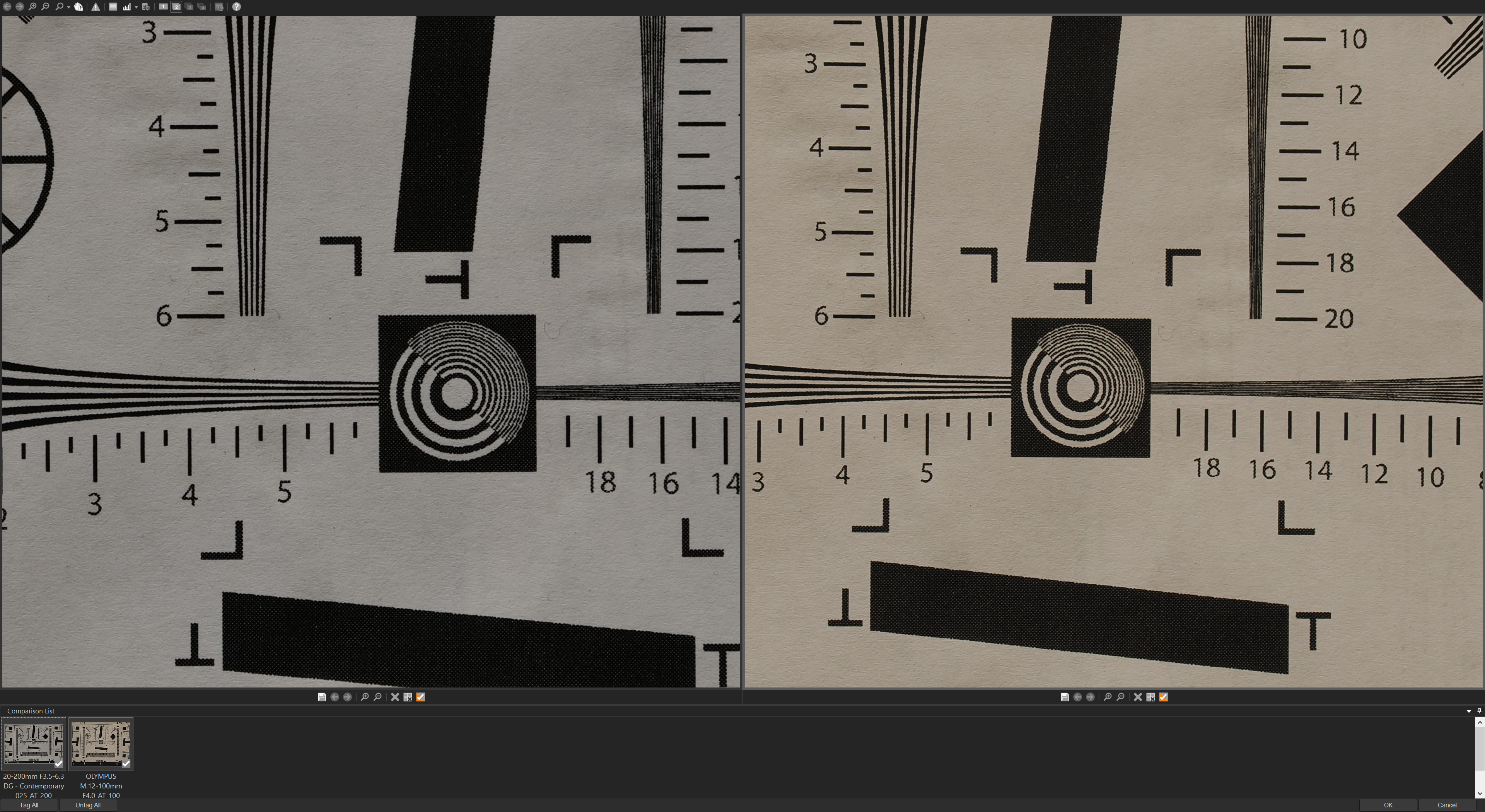Open the zoom level dropdown arrow
The height and width of the screenshot is (812, 1485).
point(68,7)
